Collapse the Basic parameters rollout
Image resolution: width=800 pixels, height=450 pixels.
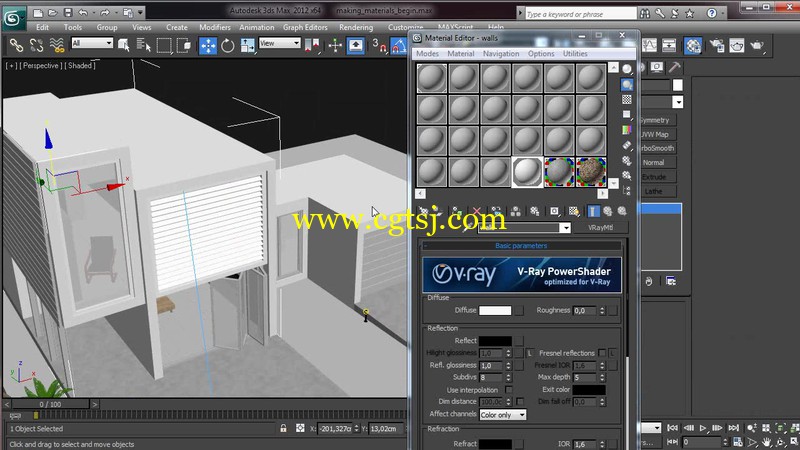coord(520,245)
